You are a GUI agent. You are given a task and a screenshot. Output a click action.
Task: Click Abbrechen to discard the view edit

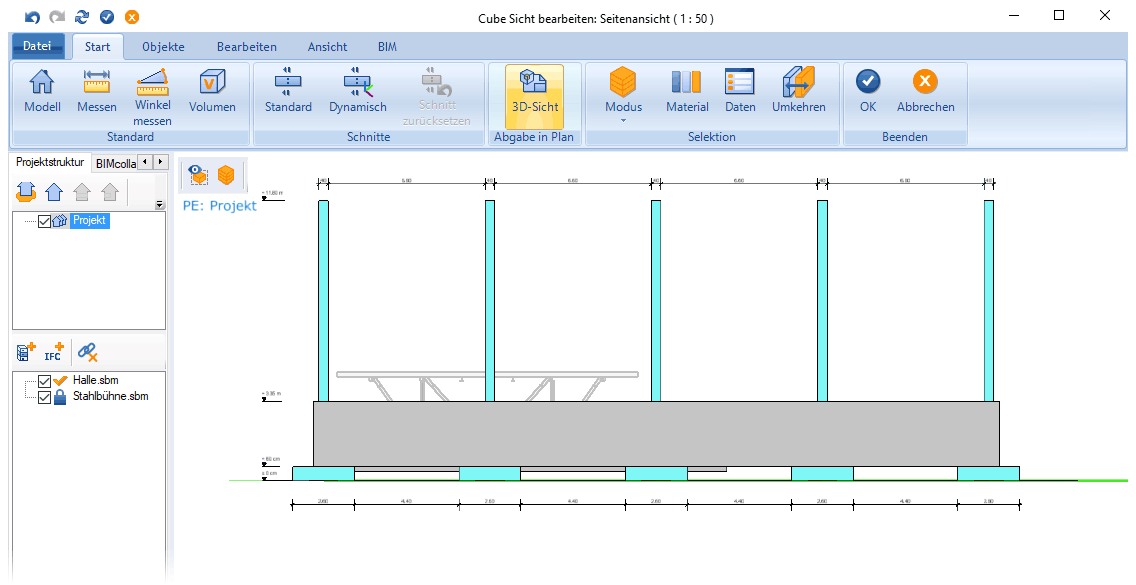(x=925, y=91)
